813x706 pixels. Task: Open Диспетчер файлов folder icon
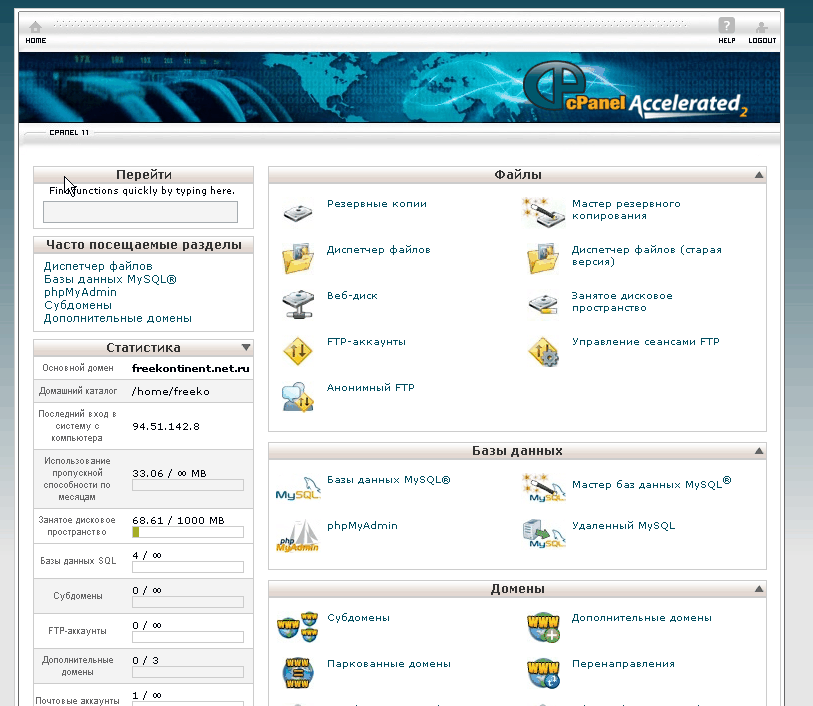coord(298,258)
